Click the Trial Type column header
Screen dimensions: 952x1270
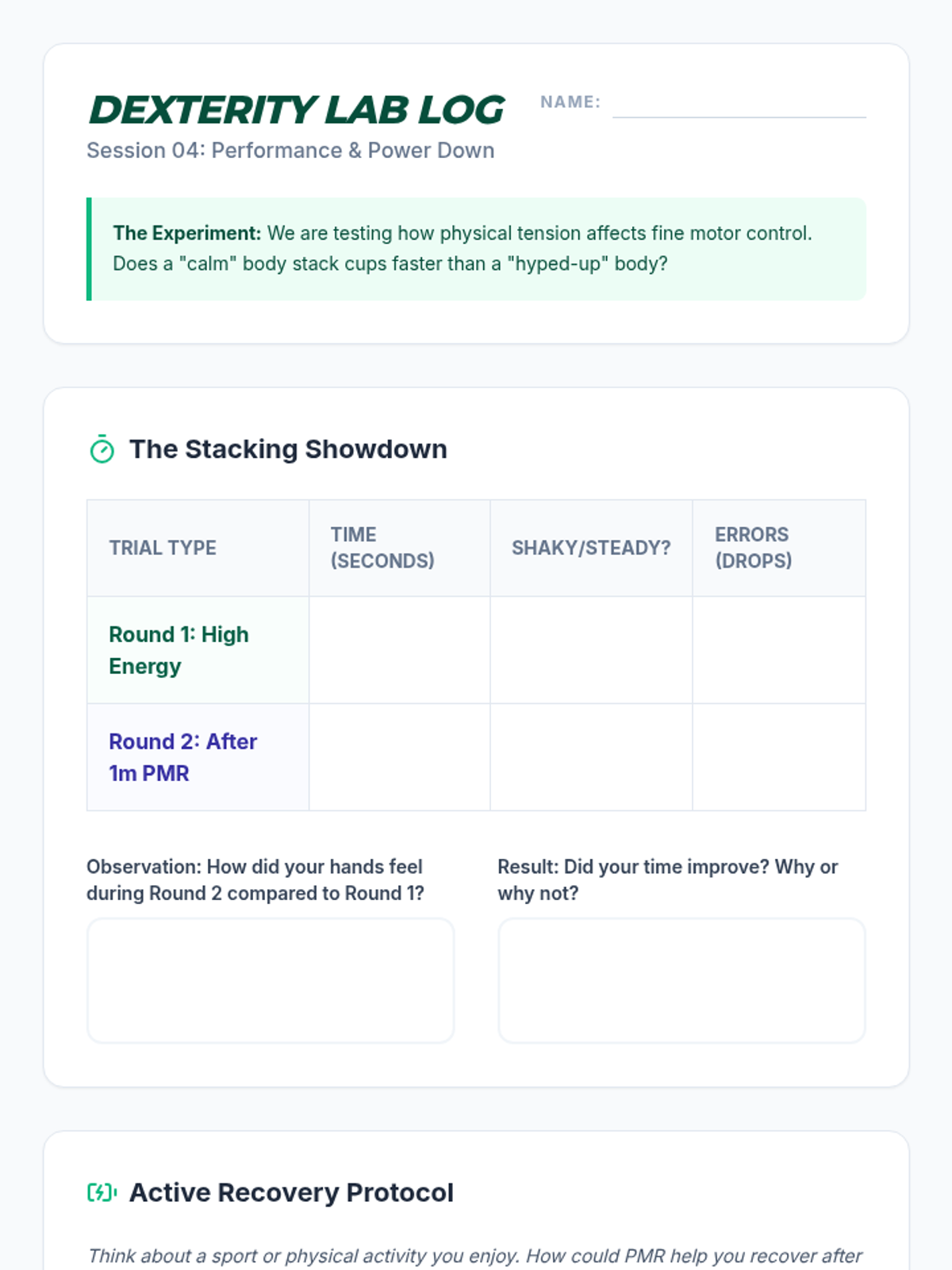[x=163, y=548]
